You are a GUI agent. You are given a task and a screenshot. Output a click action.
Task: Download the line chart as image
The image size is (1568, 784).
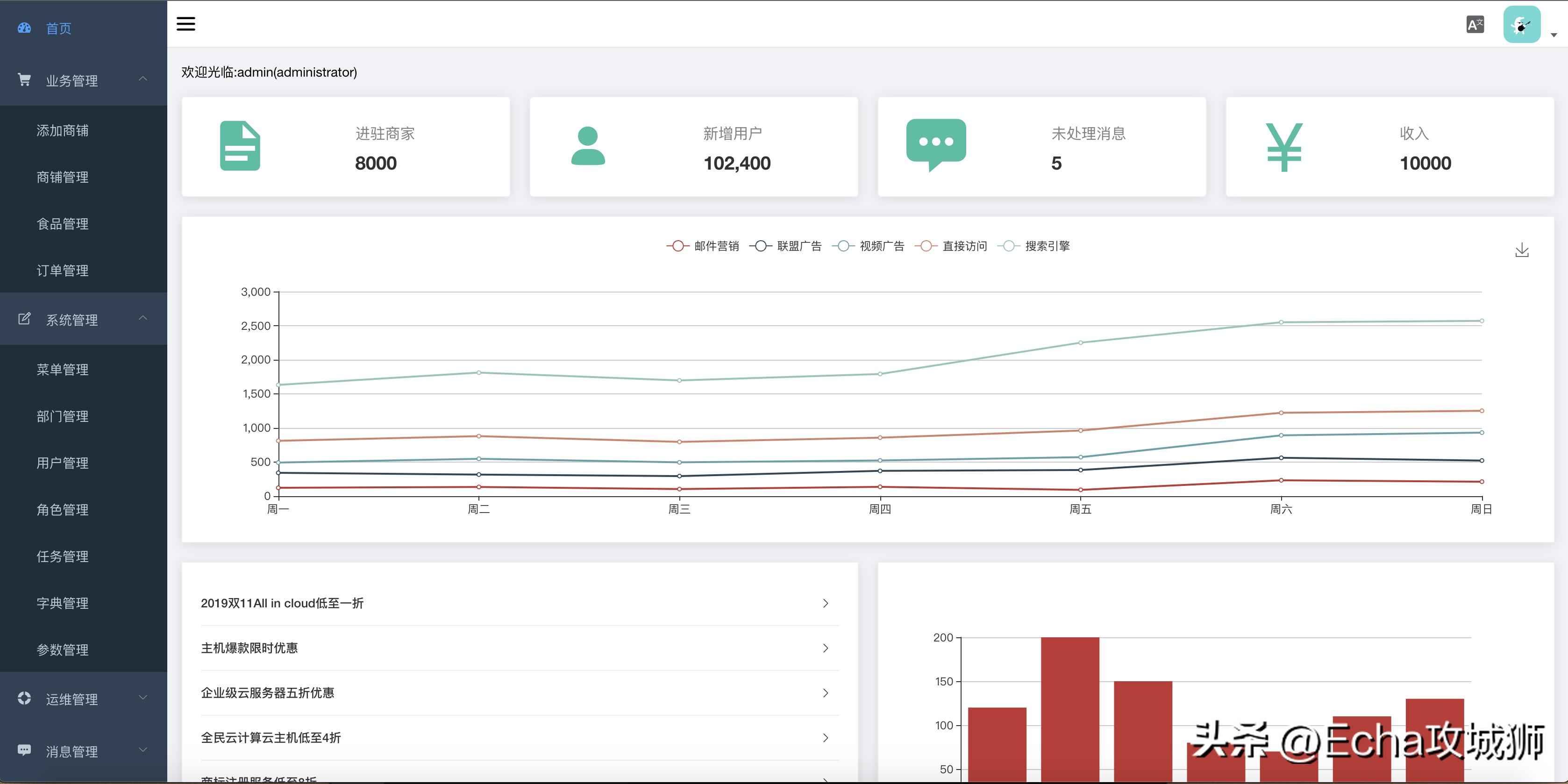point(1521,250)
